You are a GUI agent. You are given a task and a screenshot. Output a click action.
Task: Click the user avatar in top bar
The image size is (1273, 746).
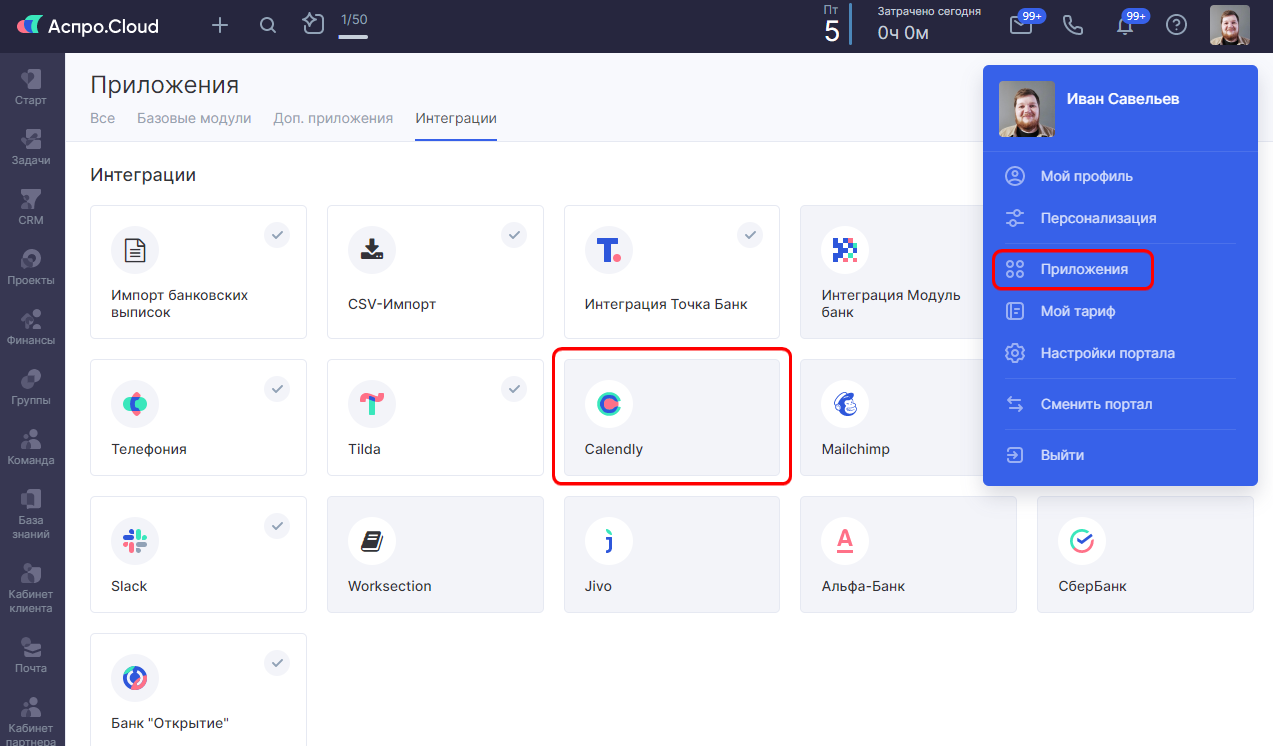point(1230,26)
